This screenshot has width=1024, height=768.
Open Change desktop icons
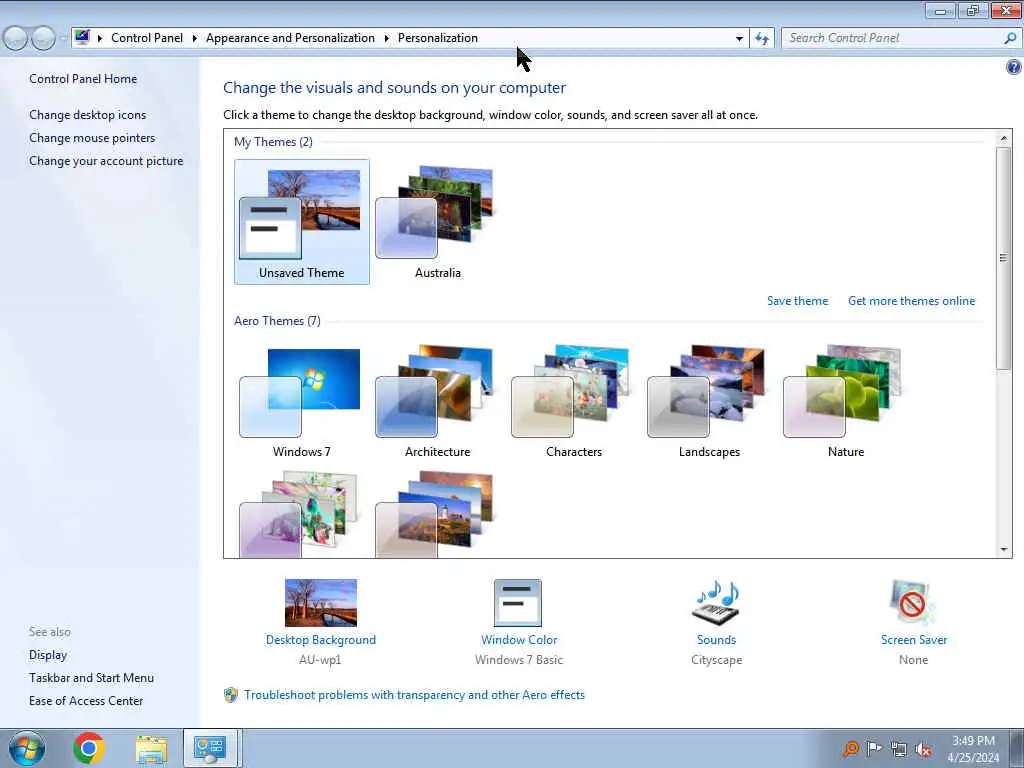pos(88,115)
